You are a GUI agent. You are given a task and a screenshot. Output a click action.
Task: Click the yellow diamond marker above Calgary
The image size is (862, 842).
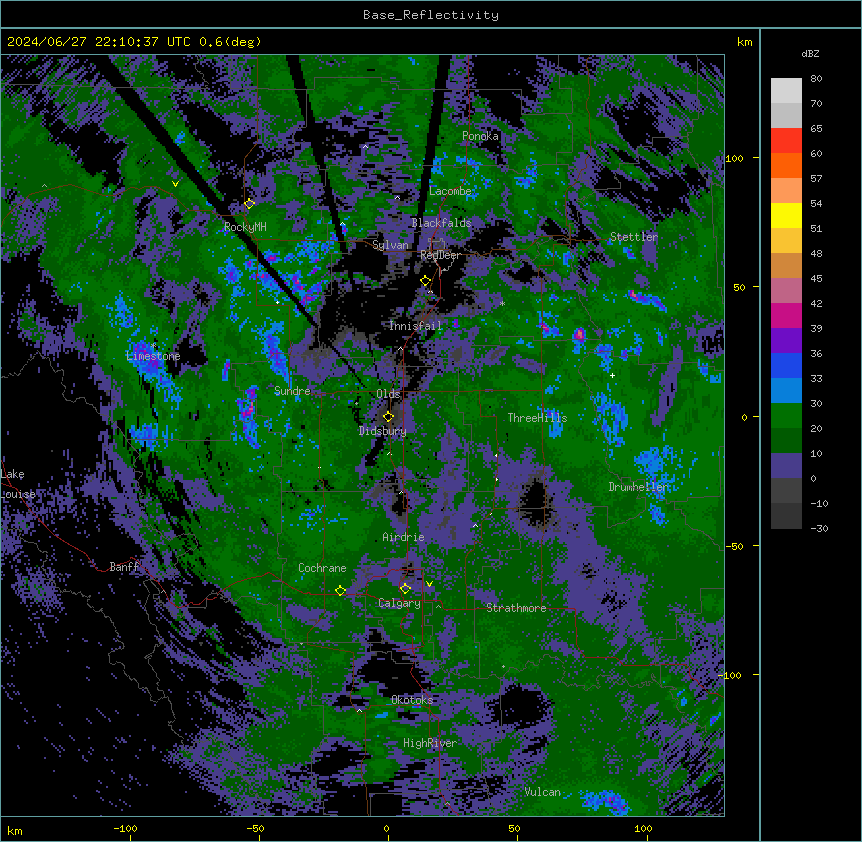pos(405,589)
